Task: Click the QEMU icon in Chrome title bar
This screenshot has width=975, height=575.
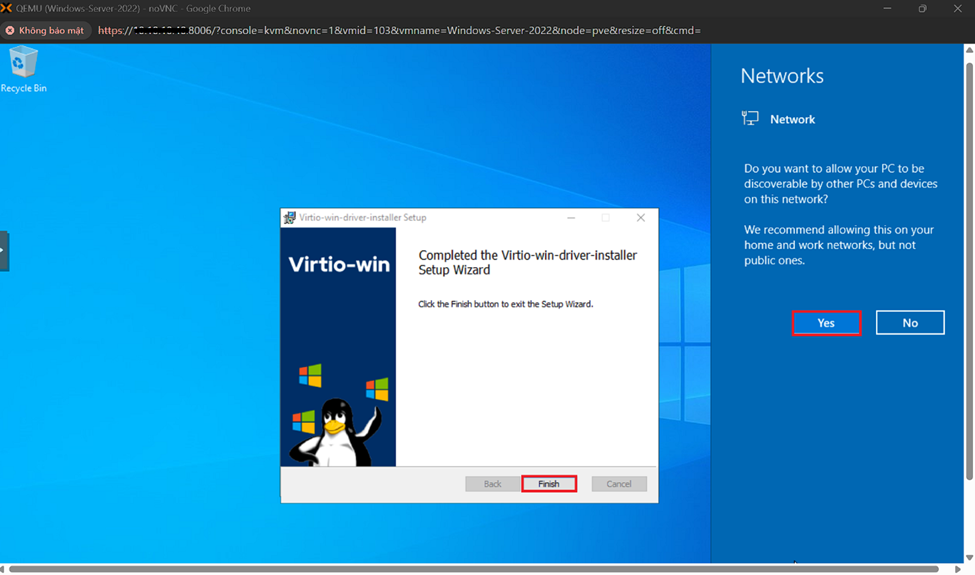Action: 7,8
